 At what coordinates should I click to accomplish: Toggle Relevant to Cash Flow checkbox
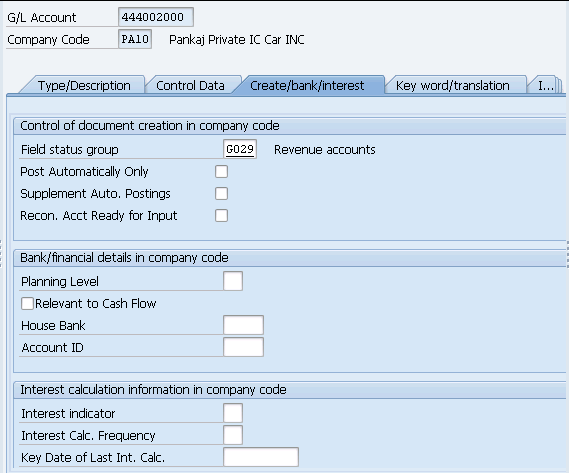[27, 303]
